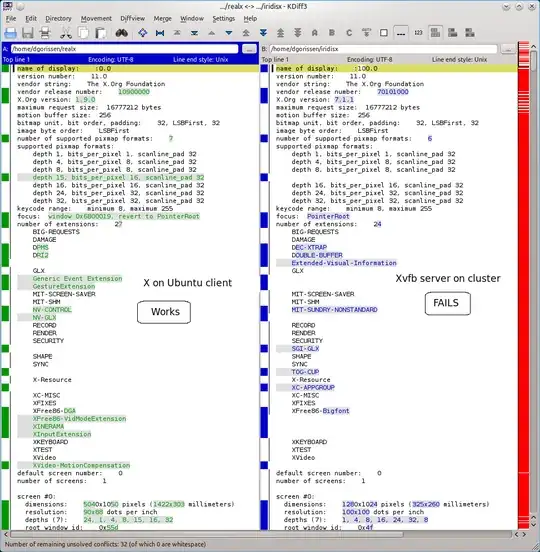The width and height of the screenshot is (540, 552).
Task: Click the 'GestureExtension' line in pane A
Action: [x=64, y=286]
